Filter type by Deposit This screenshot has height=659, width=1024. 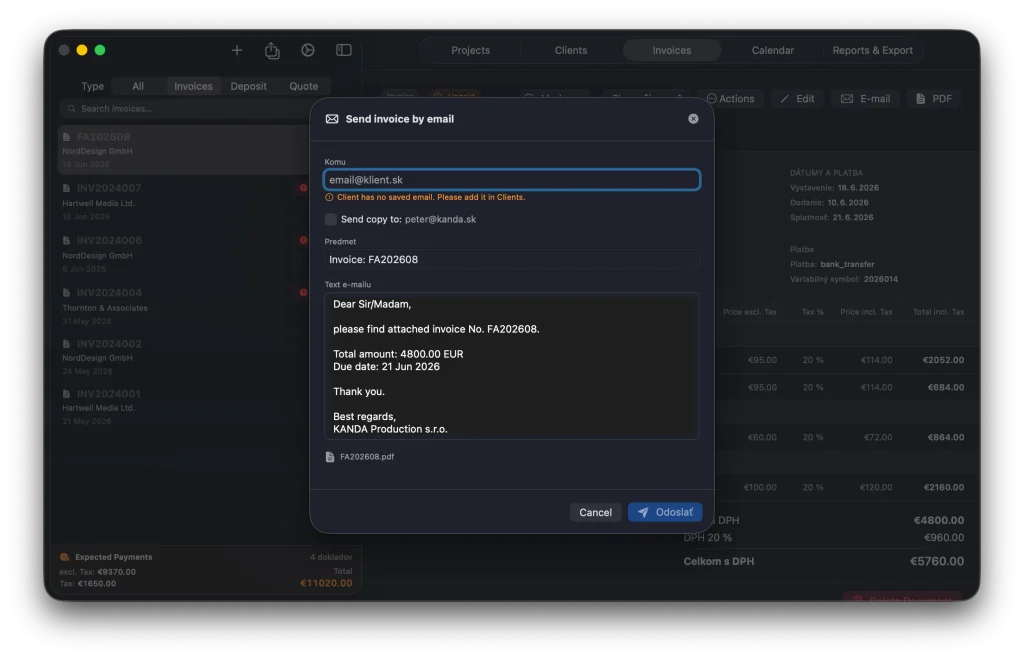point(248,86)
